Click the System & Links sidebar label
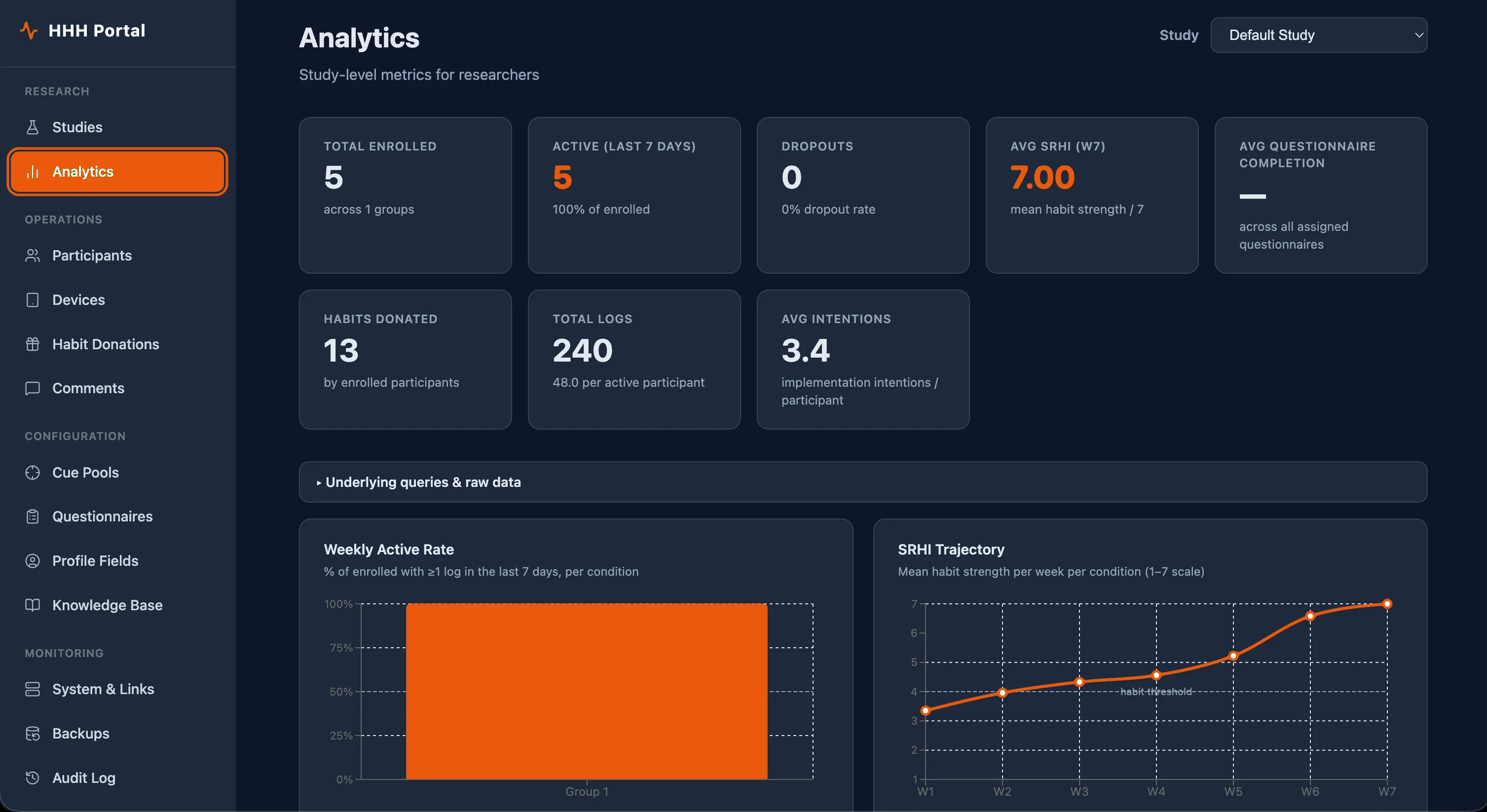1487x812 pixels. [x=103, y=689]
